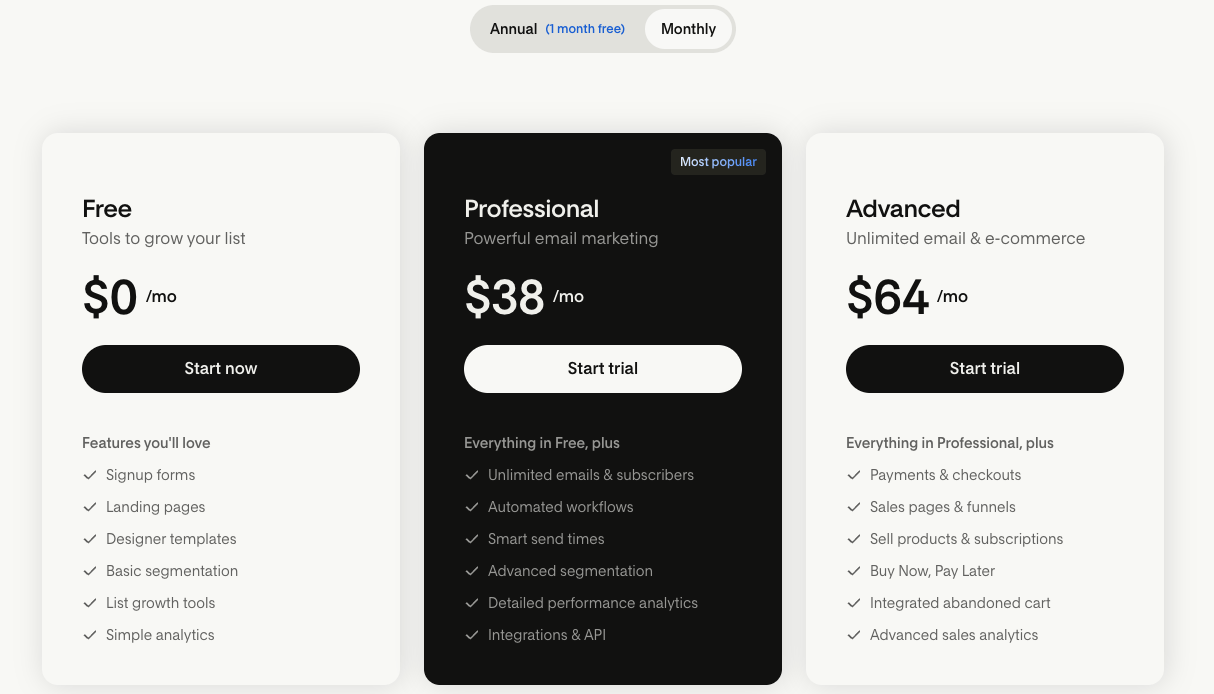
Task: Click the '1 month free' label
Action: click(585, 29)
